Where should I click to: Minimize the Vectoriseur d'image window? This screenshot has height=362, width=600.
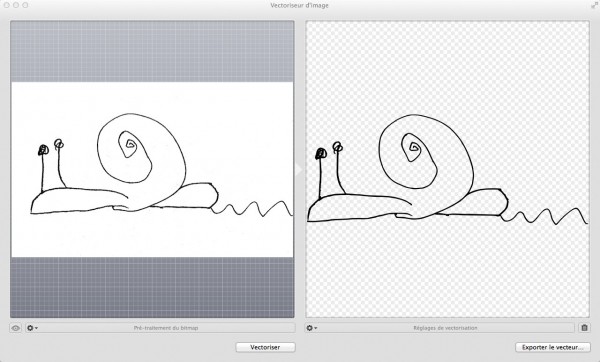click(16, 5)
